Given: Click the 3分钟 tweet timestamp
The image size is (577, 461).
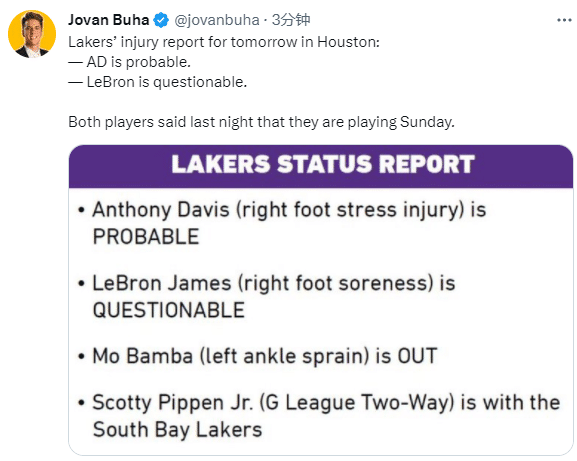Looking at the screenshot, I should point(291,20).
